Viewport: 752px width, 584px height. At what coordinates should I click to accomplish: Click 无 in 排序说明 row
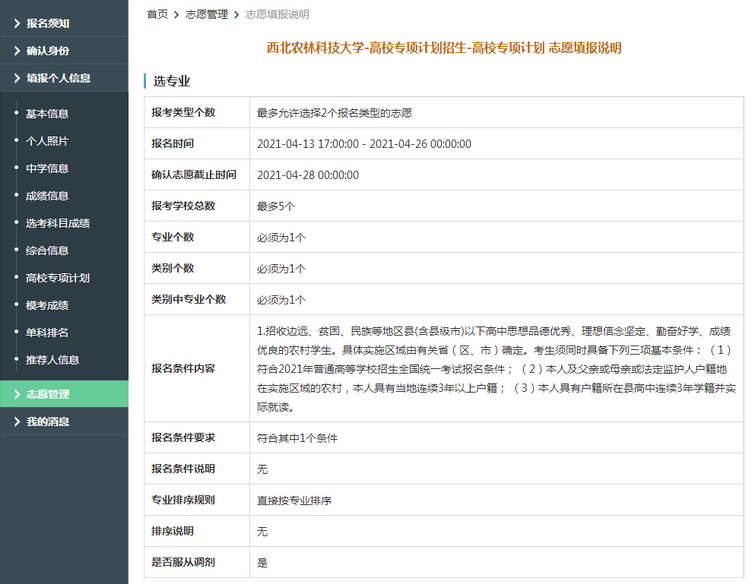click(262, 532)
